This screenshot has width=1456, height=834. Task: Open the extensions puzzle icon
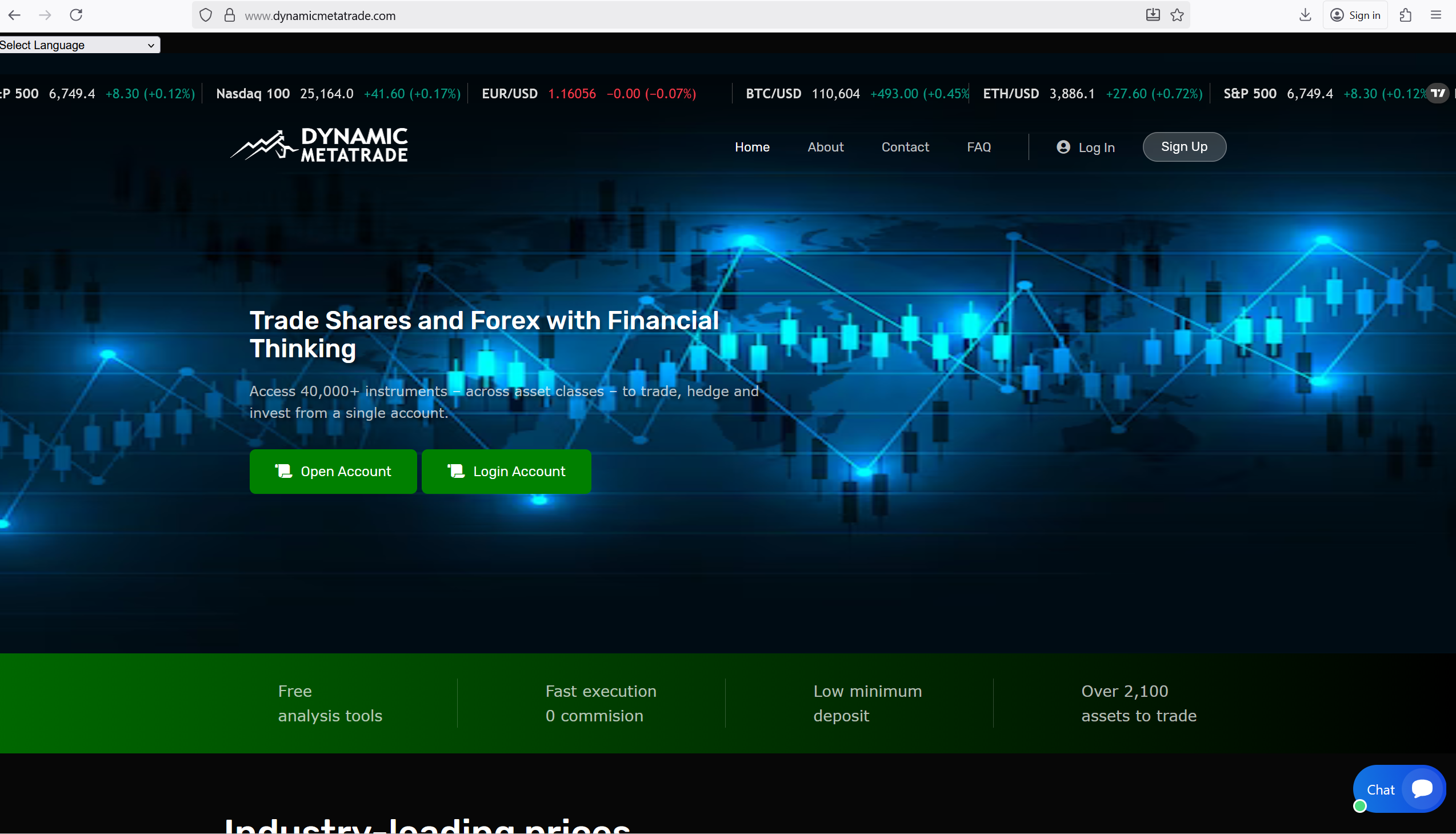(x=1405, y=15)
